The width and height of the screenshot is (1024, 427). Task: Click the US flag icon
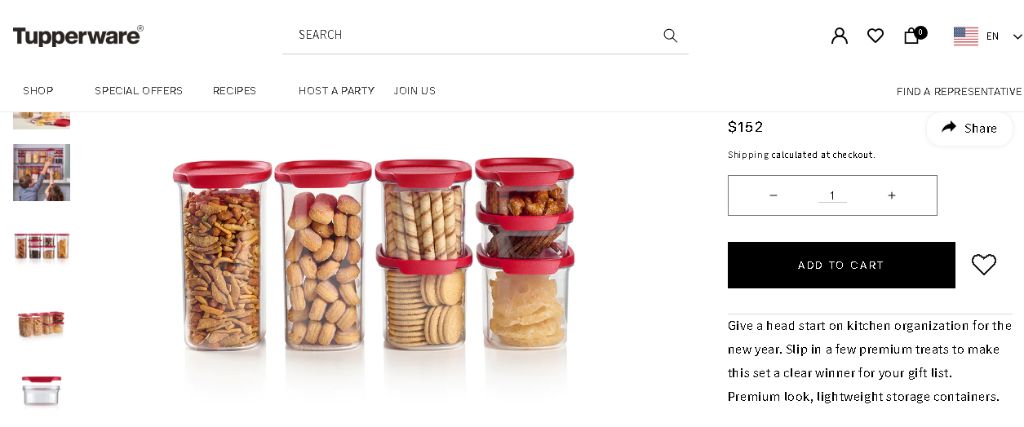pos(966,36)
